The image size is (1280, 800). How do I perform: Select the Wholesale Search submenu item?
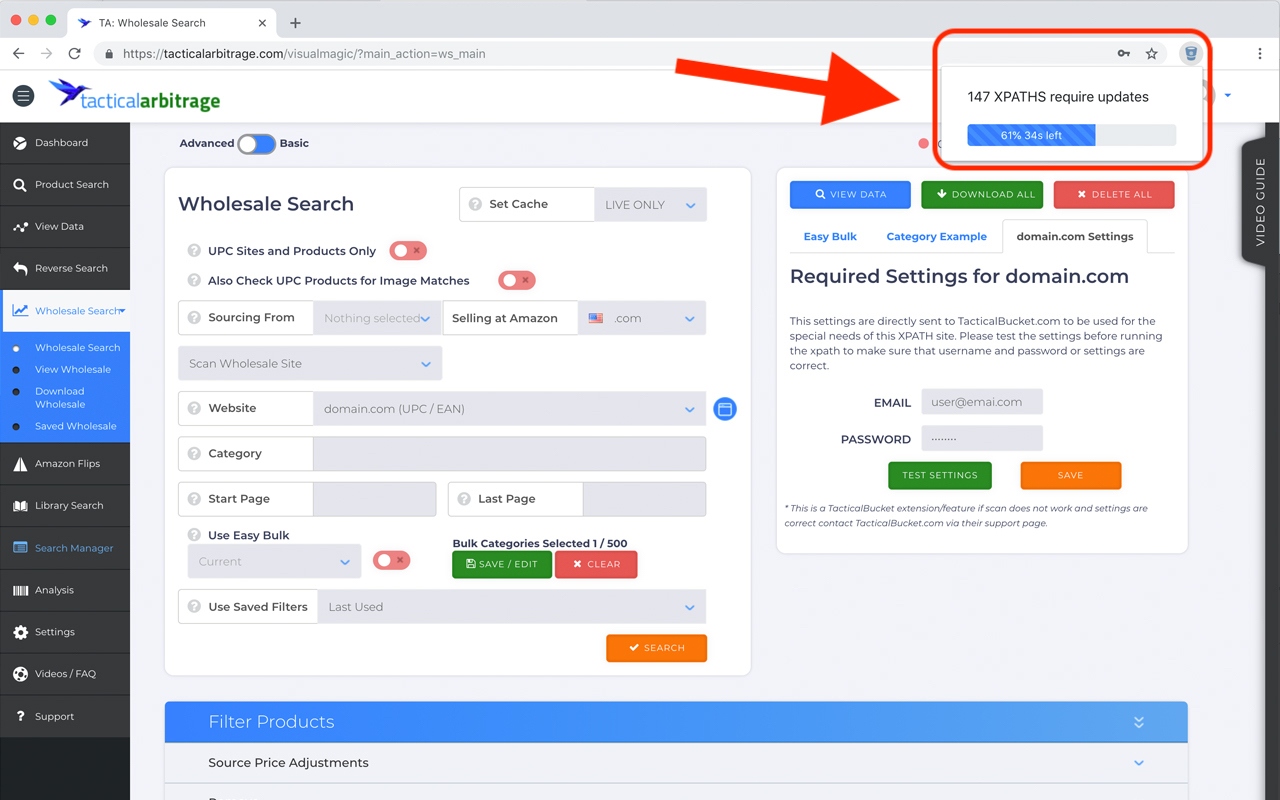pyautogui.click(x=77, y=348)
